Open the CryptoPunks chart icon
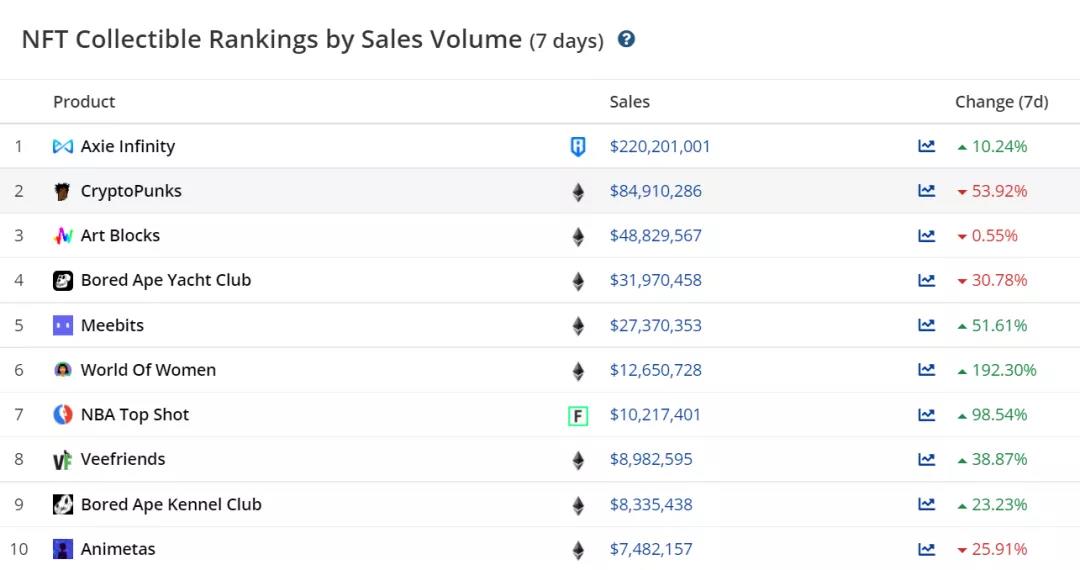1080x570 pixels. (926, 191)
